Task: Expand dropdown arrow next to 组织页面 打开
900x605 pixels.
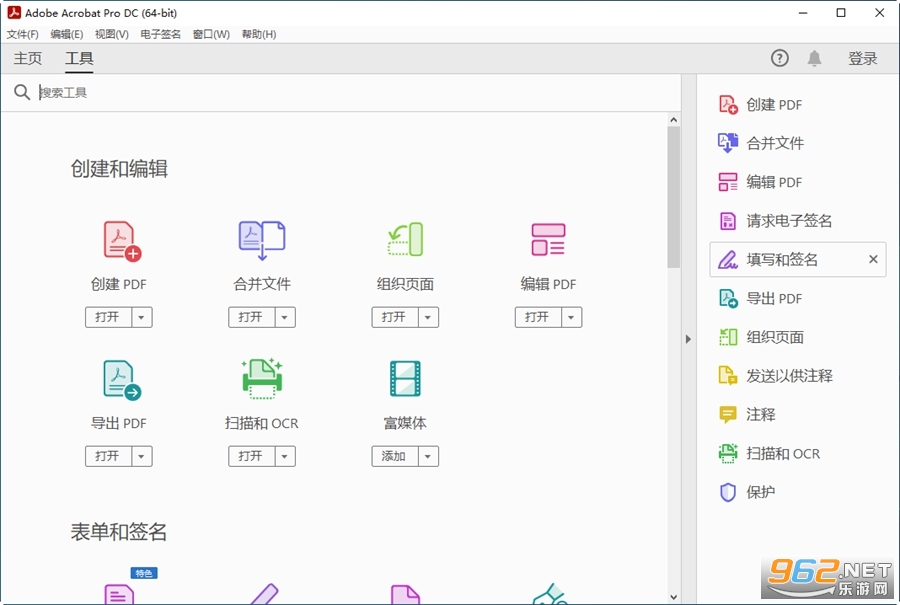Action: click(428, 317)
